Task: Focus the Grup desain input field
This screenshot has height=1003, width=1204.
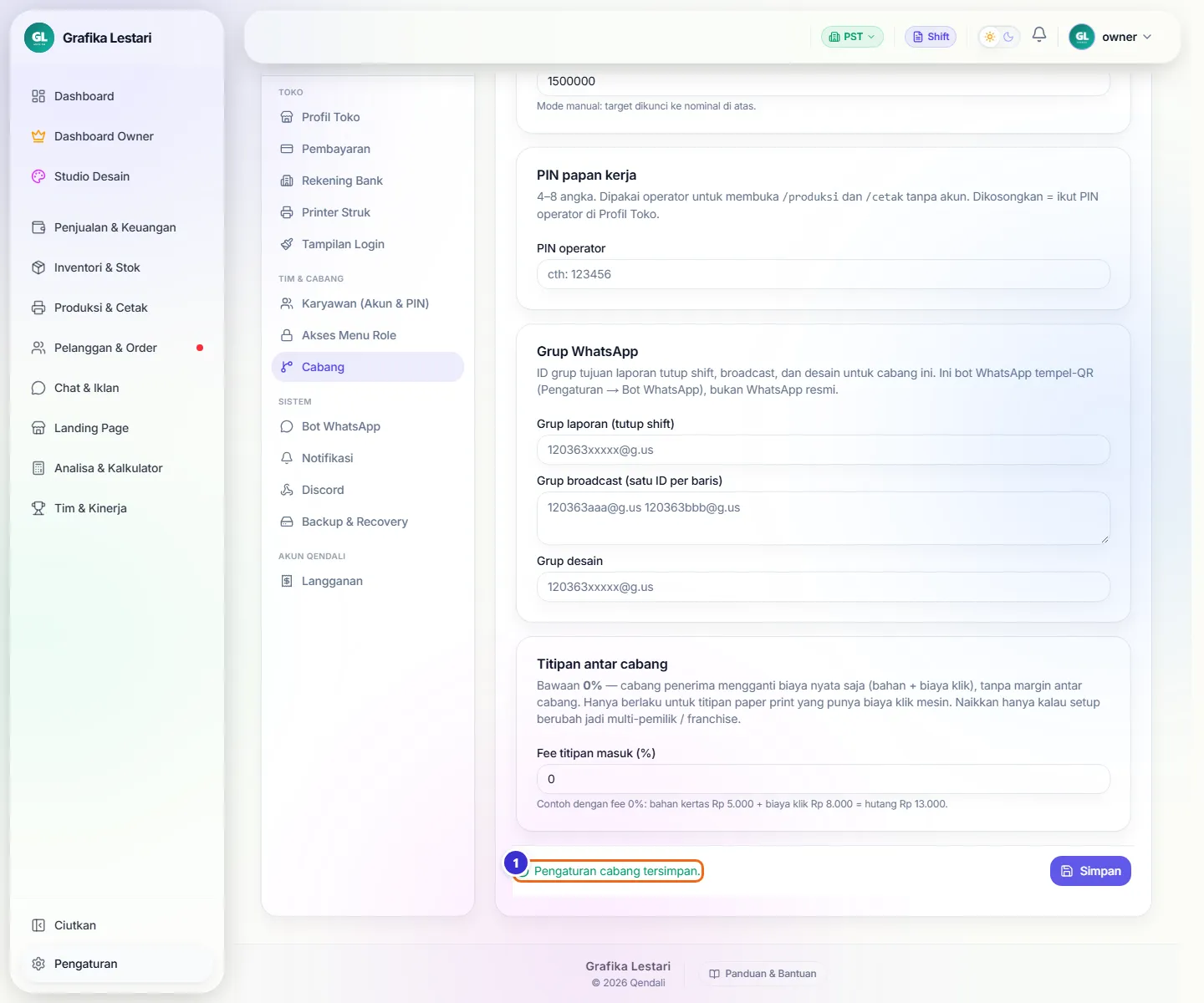Action: pyautogui.click(x=824, y=587)
